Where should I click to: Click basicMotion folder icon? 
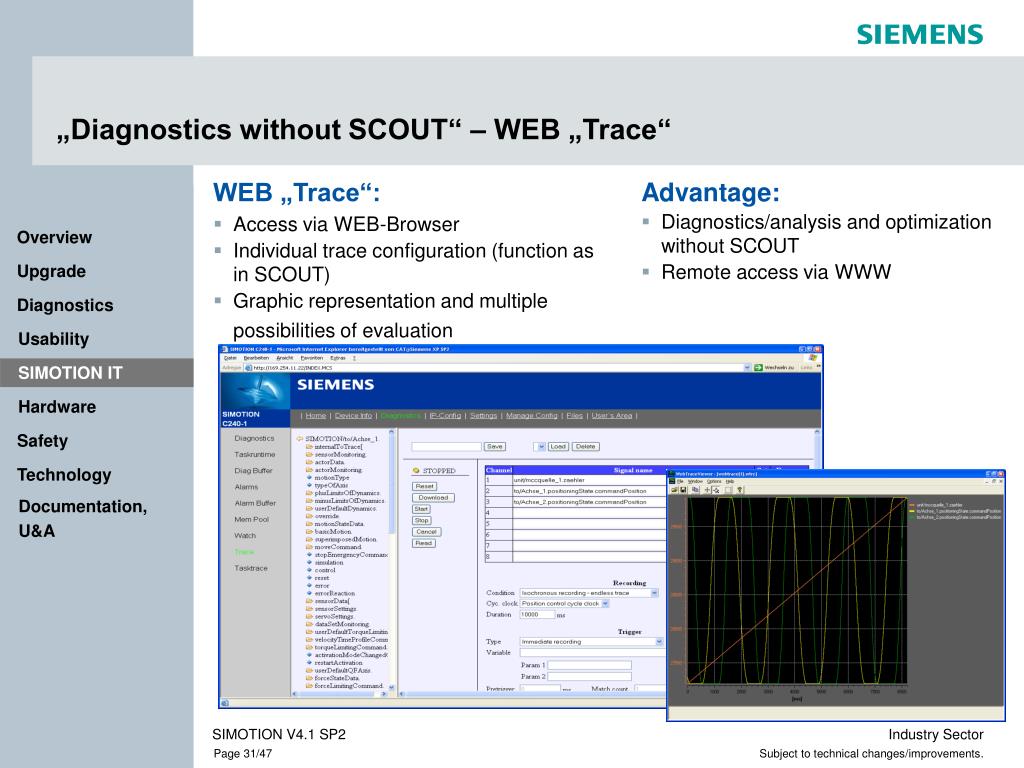[x=310, y=532]
